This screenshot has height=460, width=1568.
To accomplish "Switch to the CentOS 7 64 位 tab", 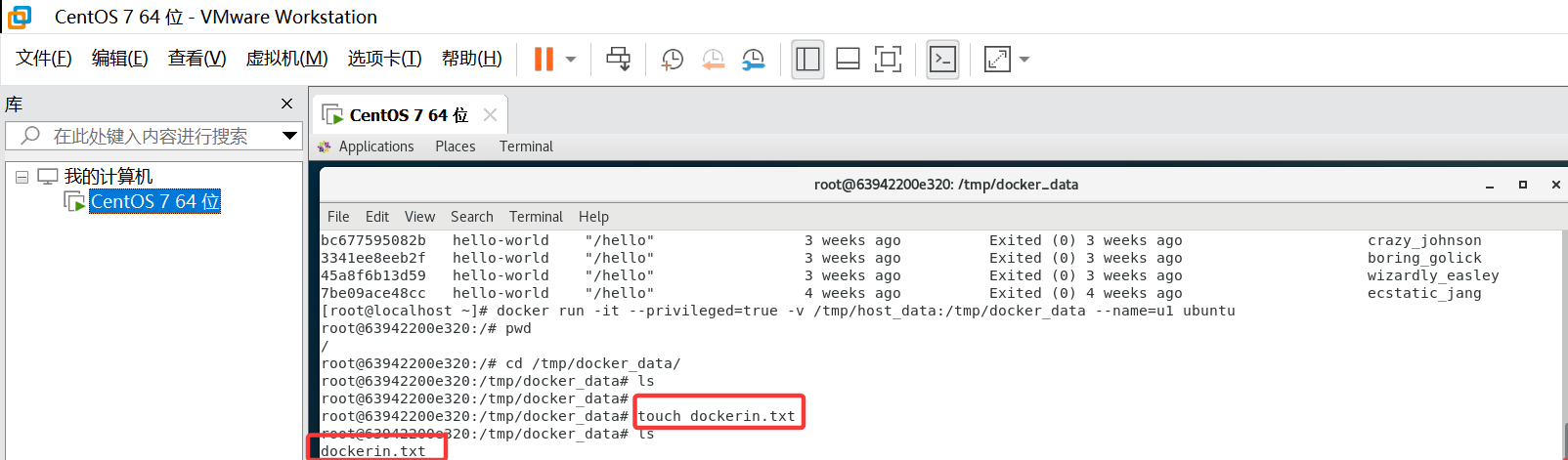I will tap(409, 115).
